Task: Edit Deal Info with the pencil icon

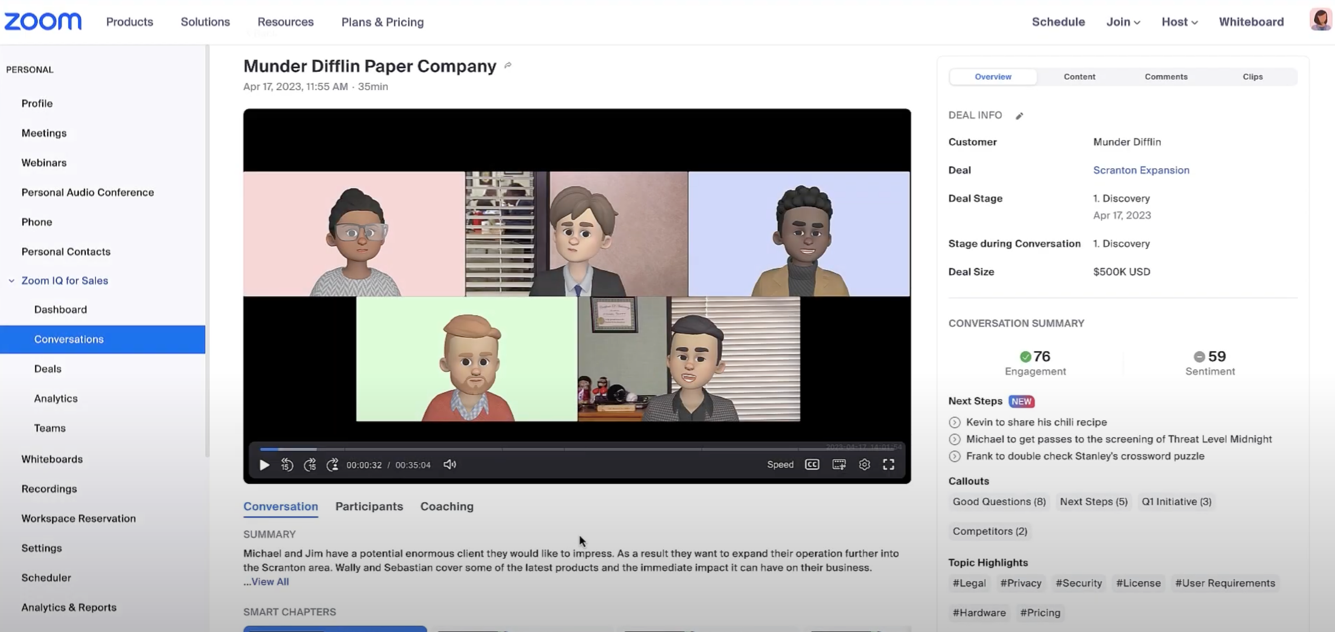Action: (1019, 116)
